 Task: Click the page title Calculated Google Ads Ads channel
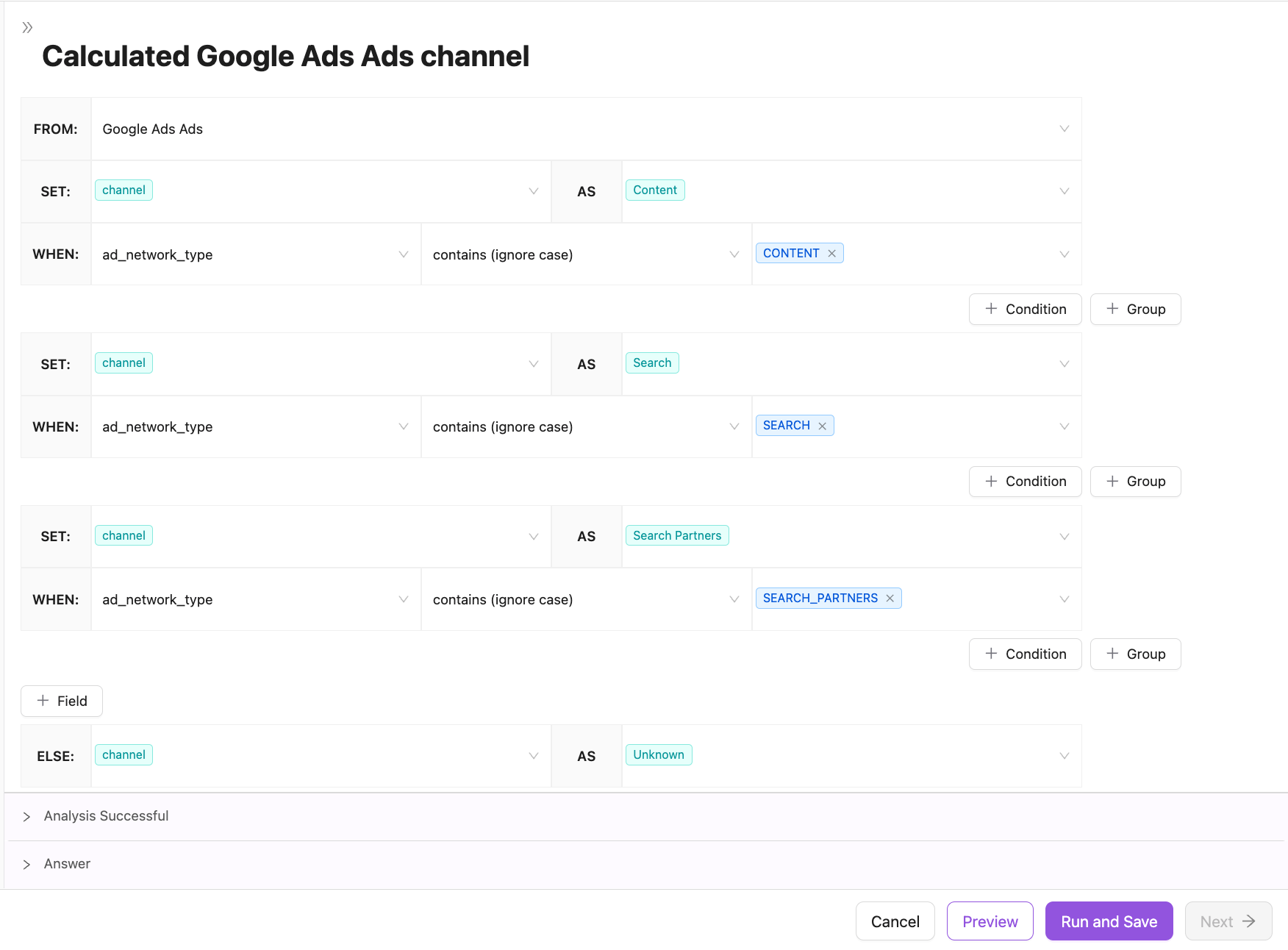click(285, 57)
